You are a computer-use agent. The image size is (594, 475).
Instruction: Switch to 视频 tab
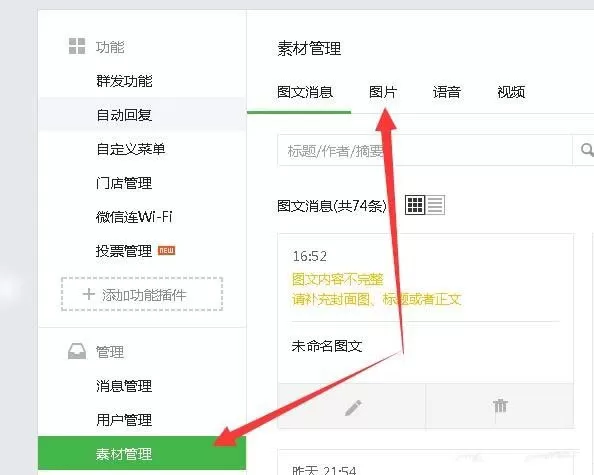point(511,92)
